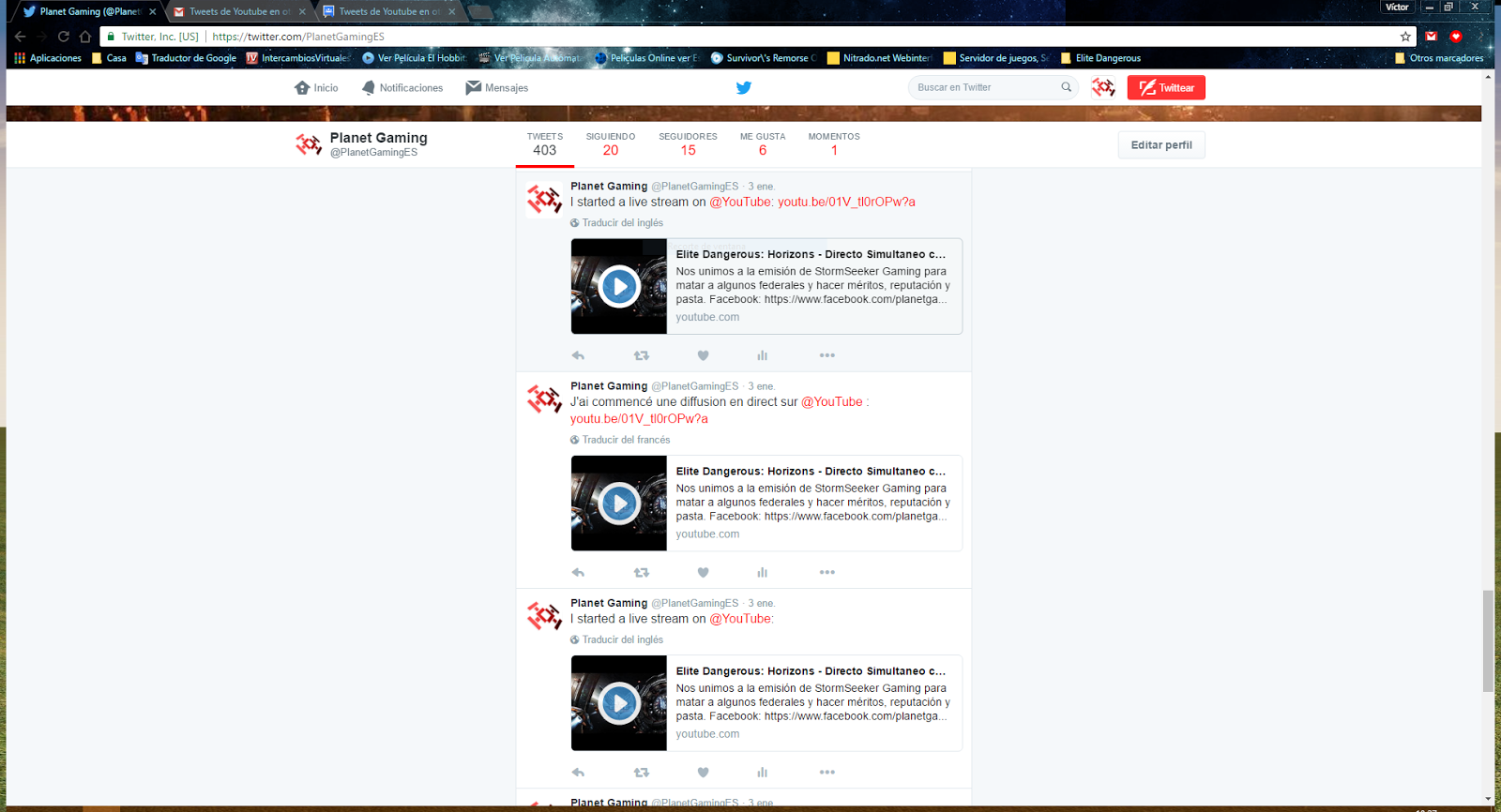Play video thumbnail in first tweet
Viewport: 1501px width, 812px height.
pos(619,287)
